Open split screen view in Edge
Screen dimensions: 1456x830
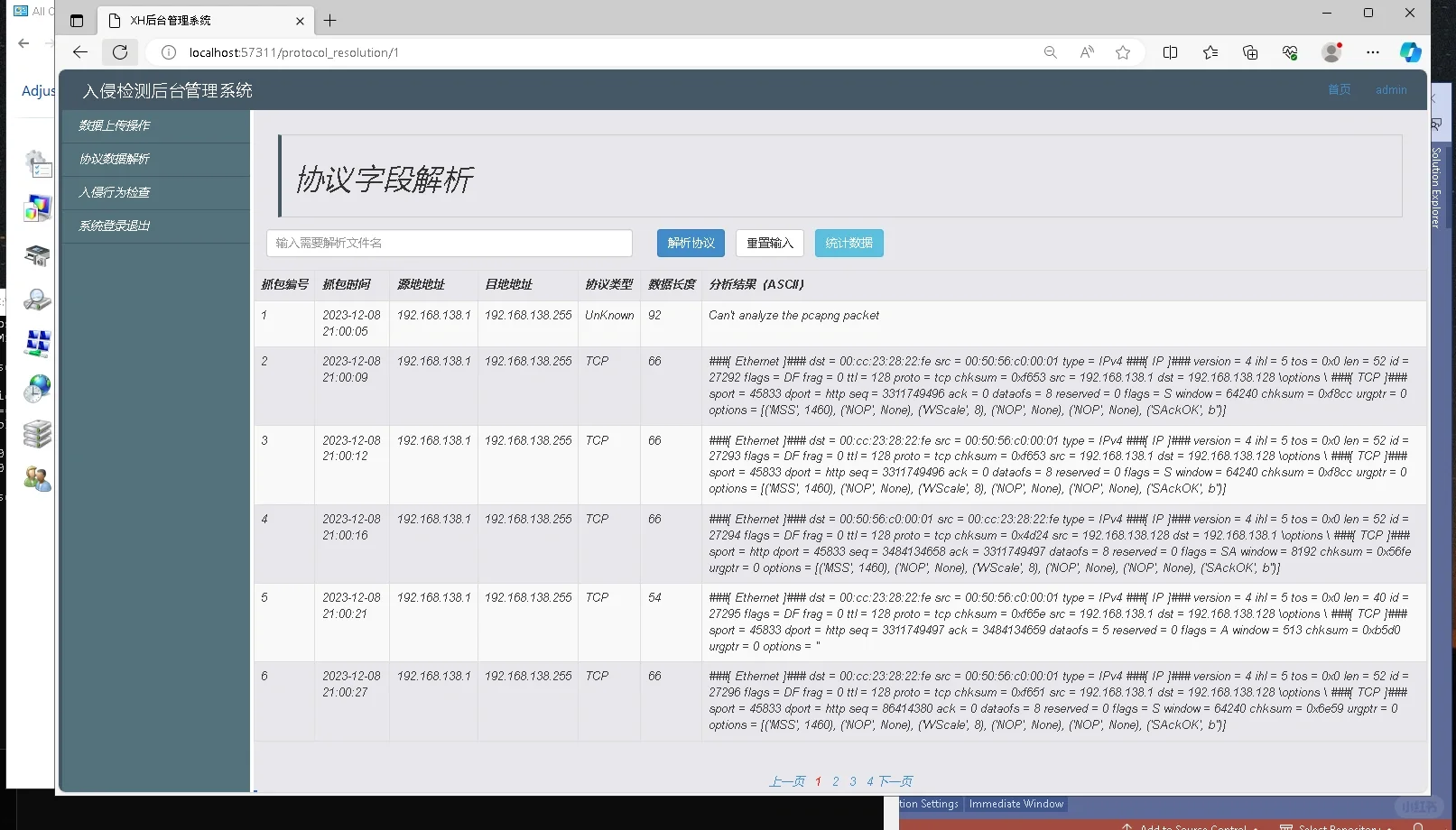pos(1170,51)
